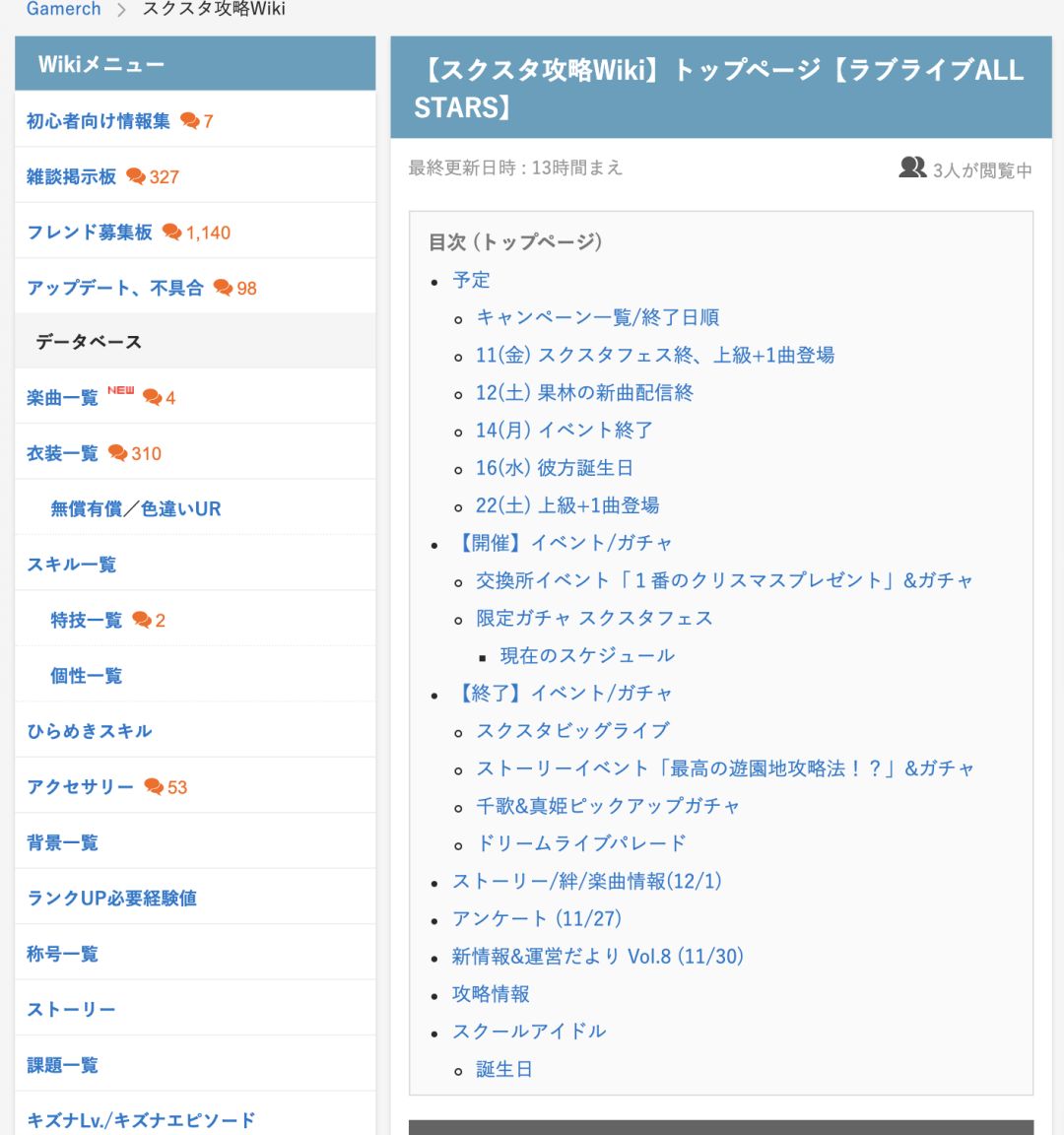
Task: Click comment bubble next to 楽曲一覧
Action: click(152, 397)
